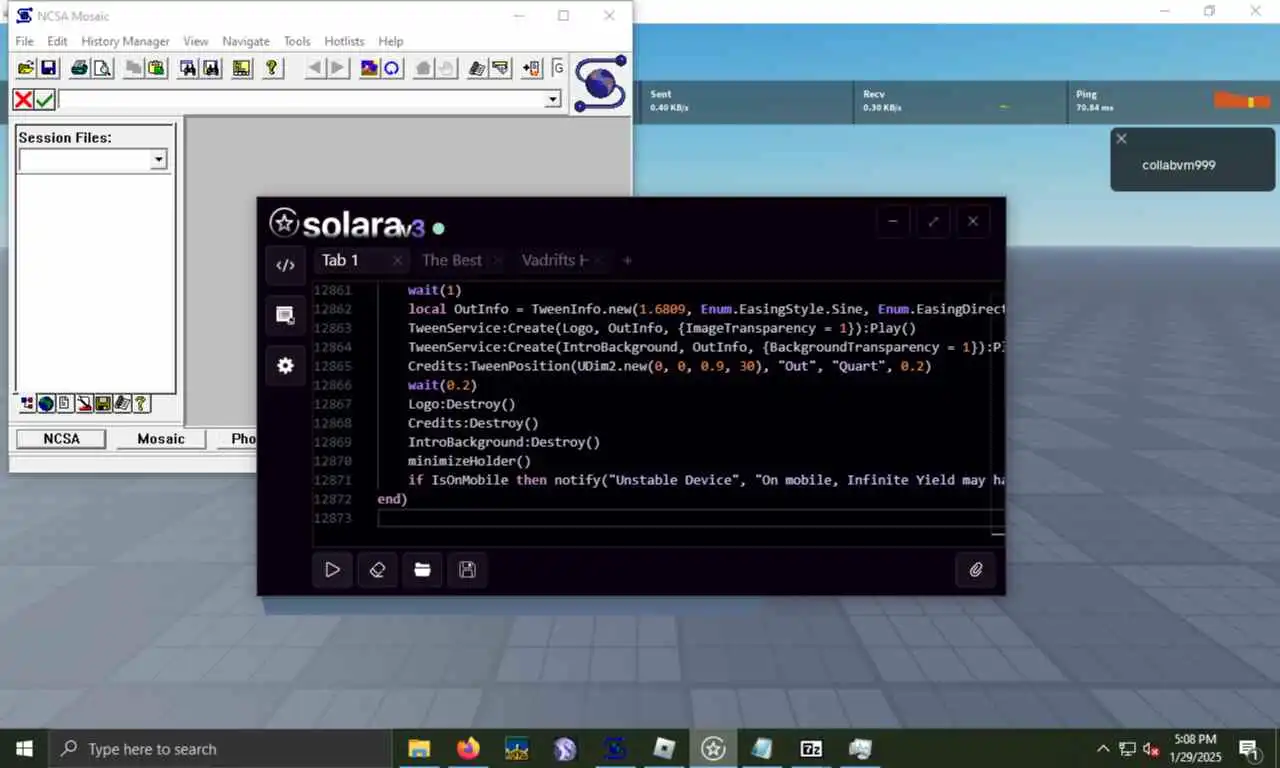Open the History Manager menu
Image resolution: width=1280 pixels, height=768 pixels.
click(125, 41)
